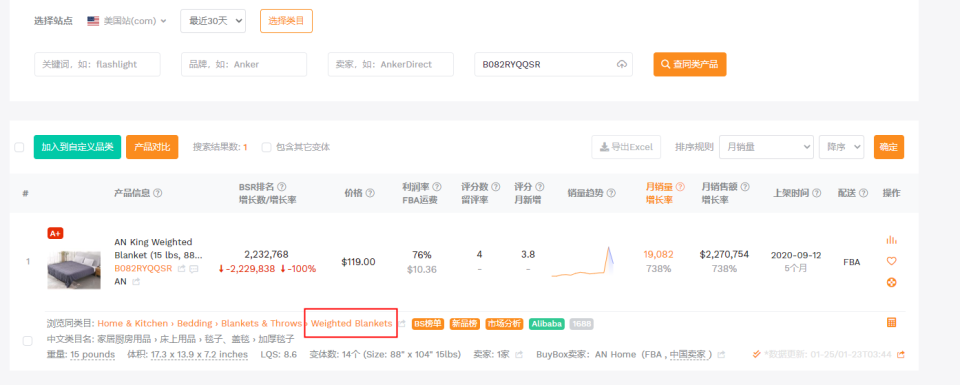Click help icon next to 月销量 header
Image resolution: width=960 pixels, height=385 pixels.
680,187
